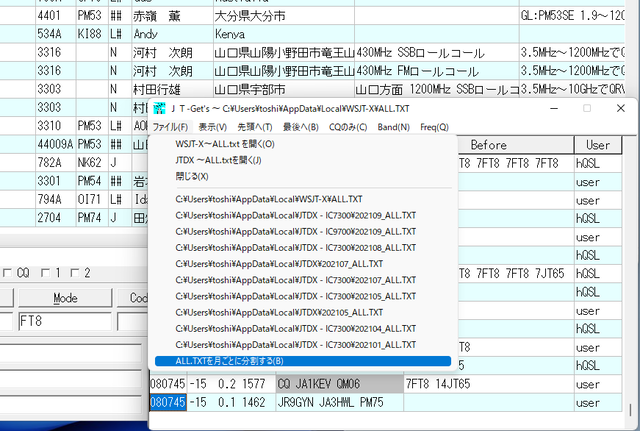Click code cell 534A
Image resolution: width=640 pixels, height=431 pixels.
56,34
